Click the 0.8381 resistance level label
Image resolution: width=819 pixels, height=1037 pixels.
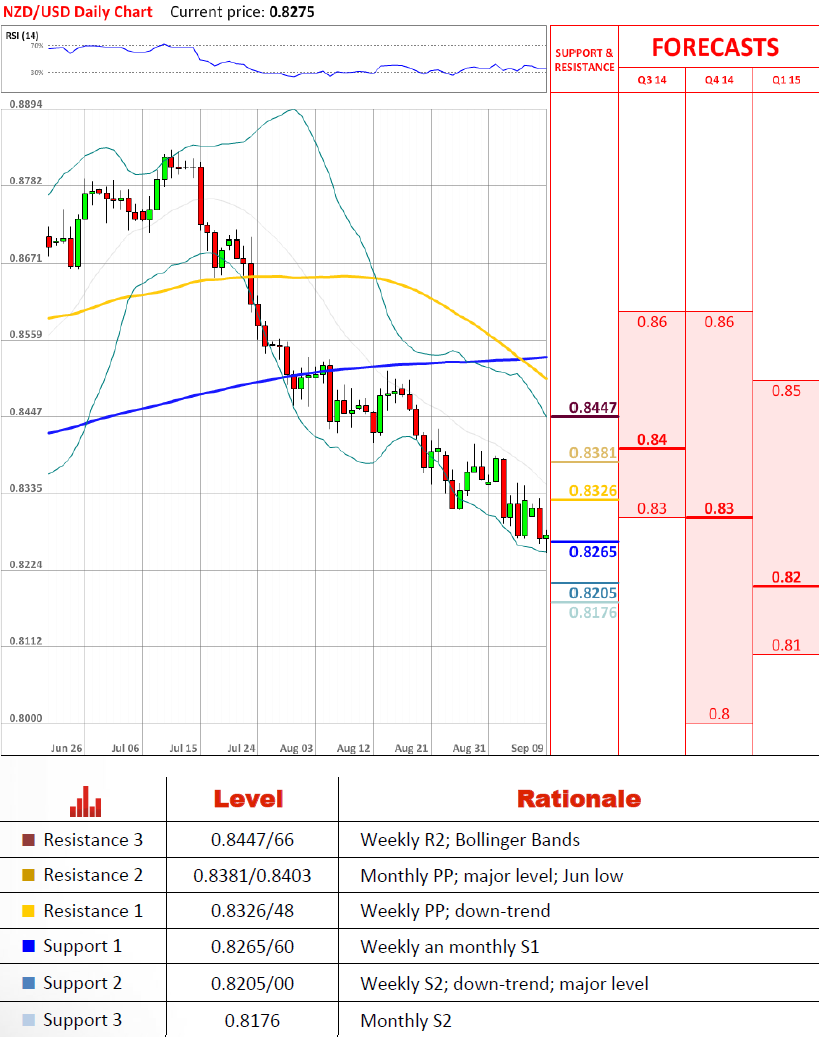(x=593, y=452)
